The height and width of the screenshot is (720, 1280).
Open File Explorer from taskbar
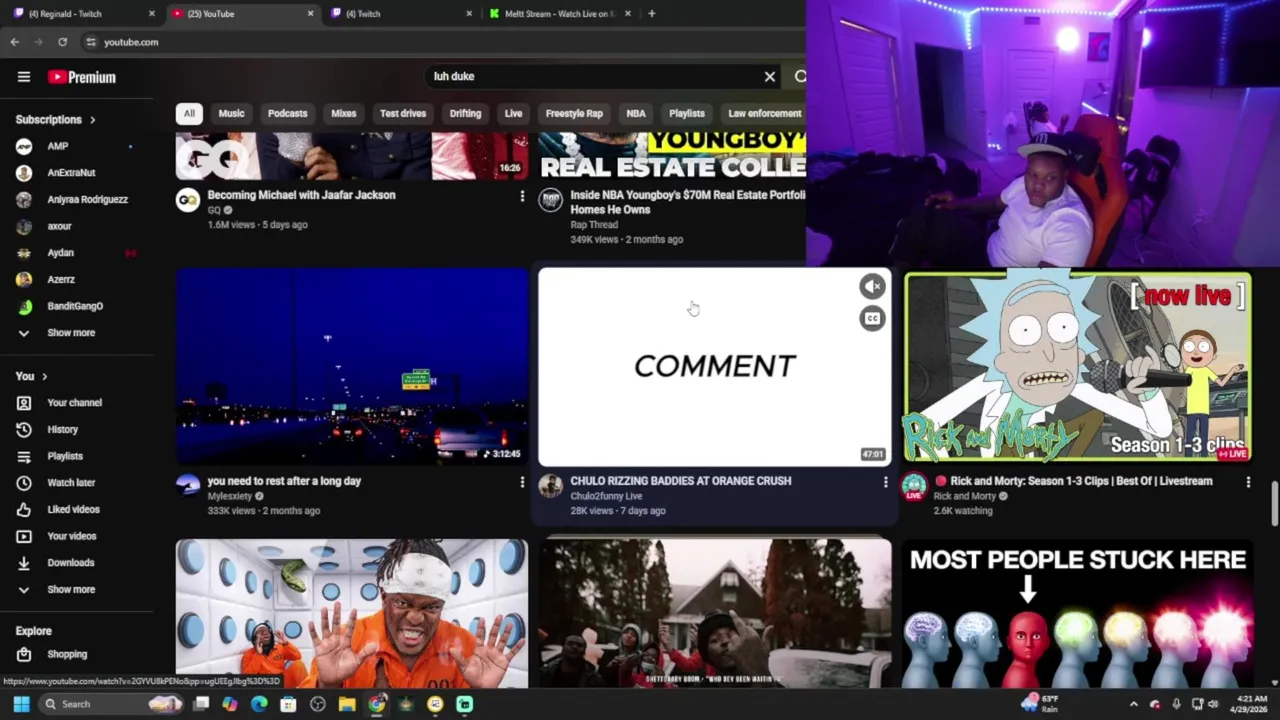(x=347, y=704)
